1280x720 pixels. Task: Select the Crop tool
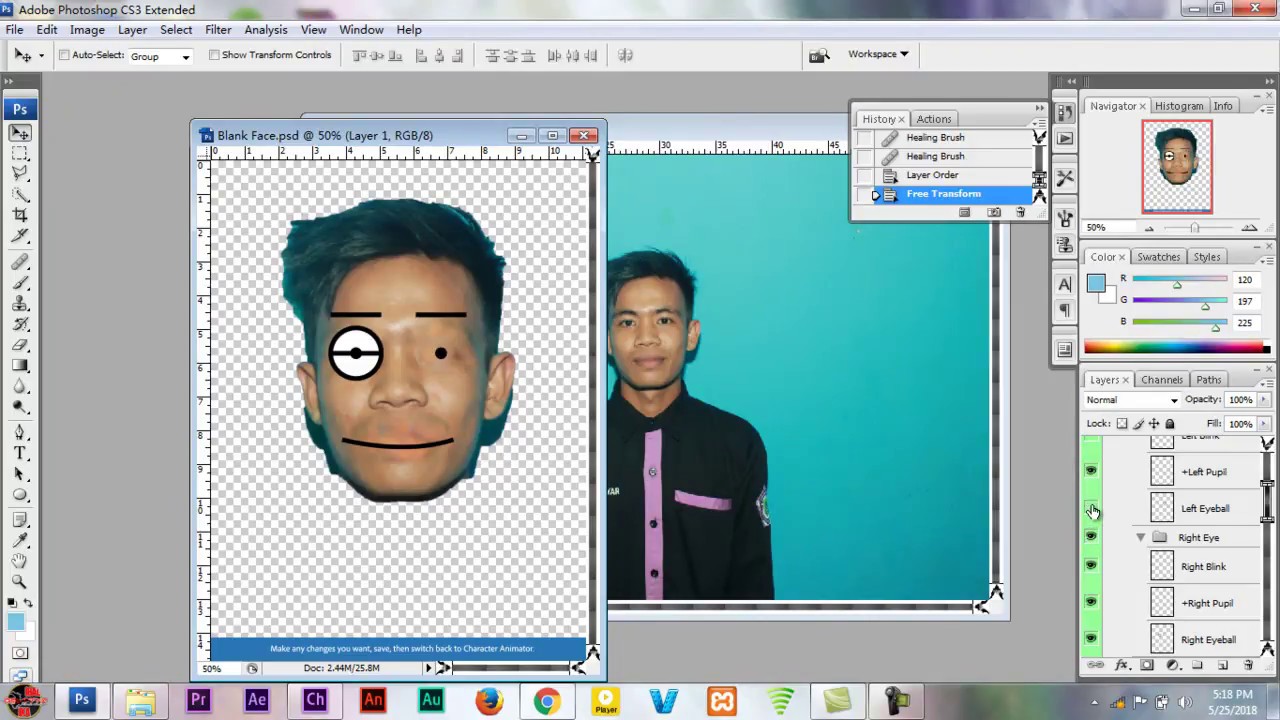(x=20, y=214)
